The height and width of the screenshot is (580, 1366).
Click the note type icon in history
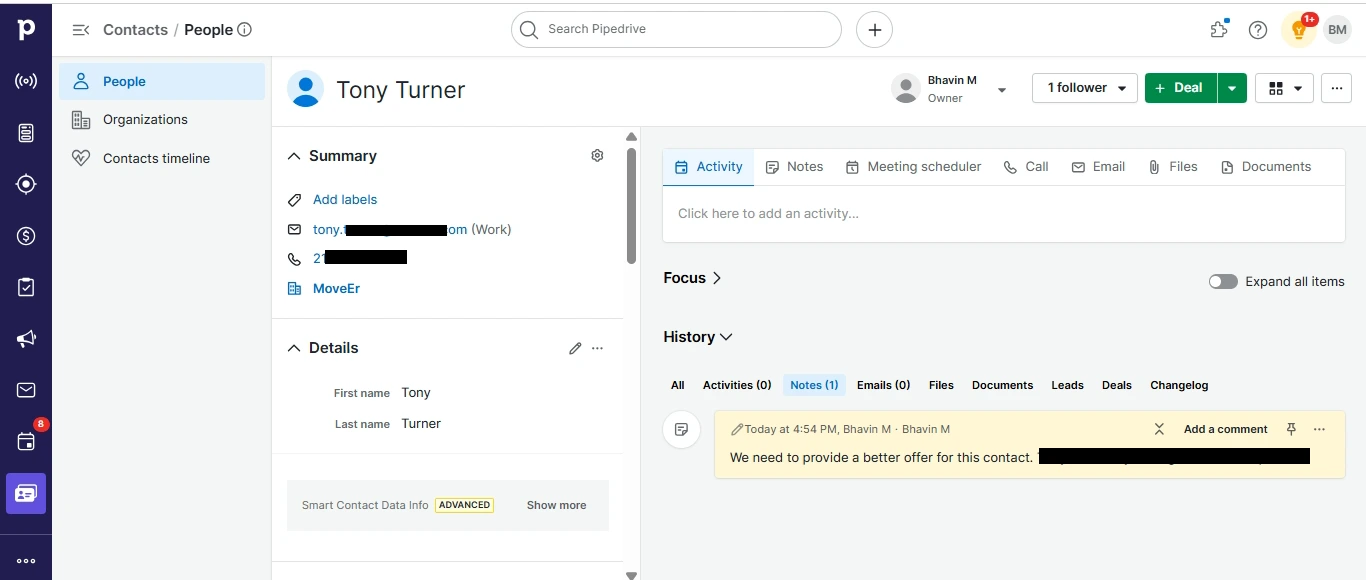681,429
